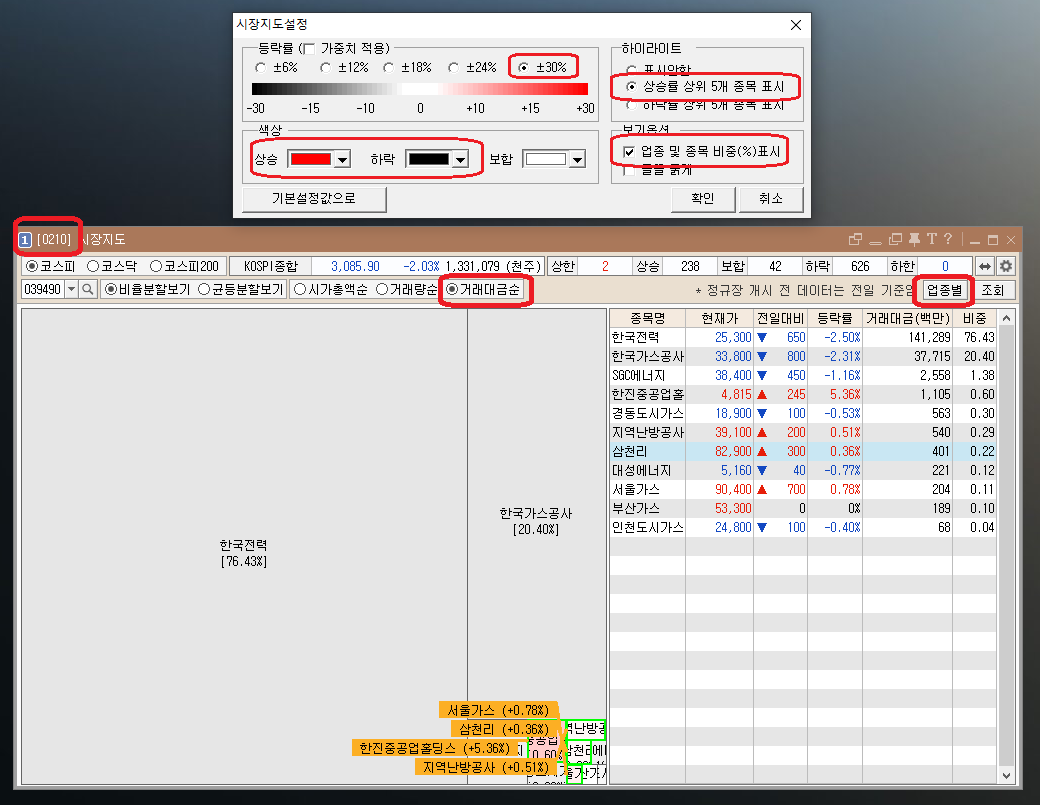
Task: Open the 하락 color dropdown arrow
Action: pos(460,159)
